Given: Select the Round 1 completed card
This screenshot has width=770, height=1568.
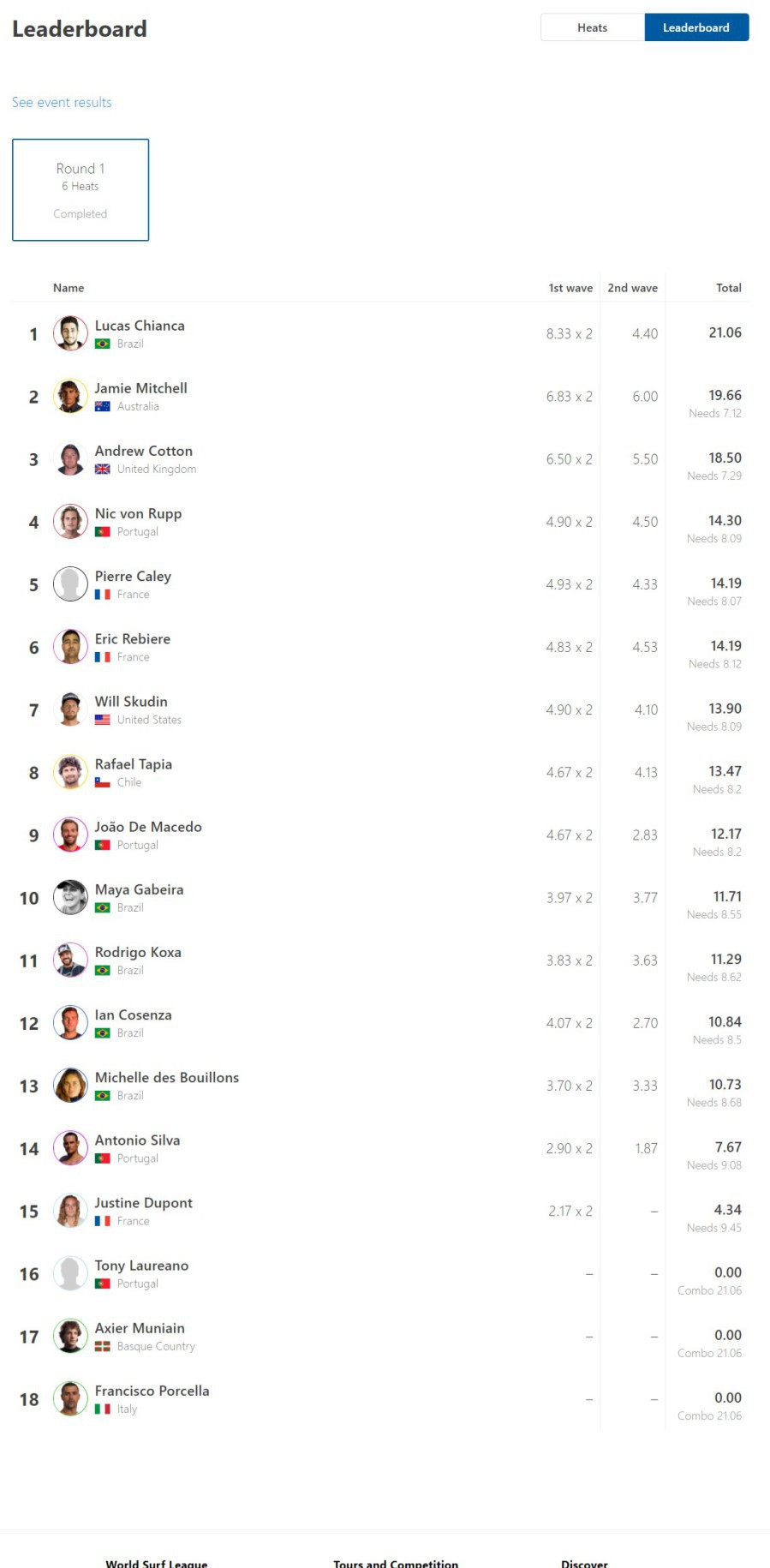Looking at the screenshot, I should click(81, 190).
